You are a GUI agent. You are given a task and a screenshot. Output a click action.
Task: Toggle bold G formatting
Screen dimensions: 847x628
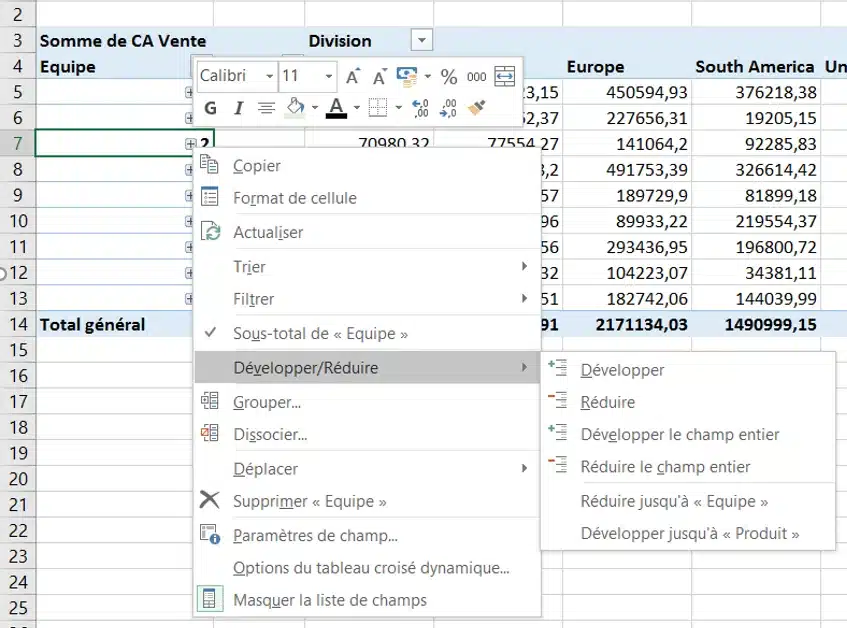pyautogui.click(x=211, y=108)
